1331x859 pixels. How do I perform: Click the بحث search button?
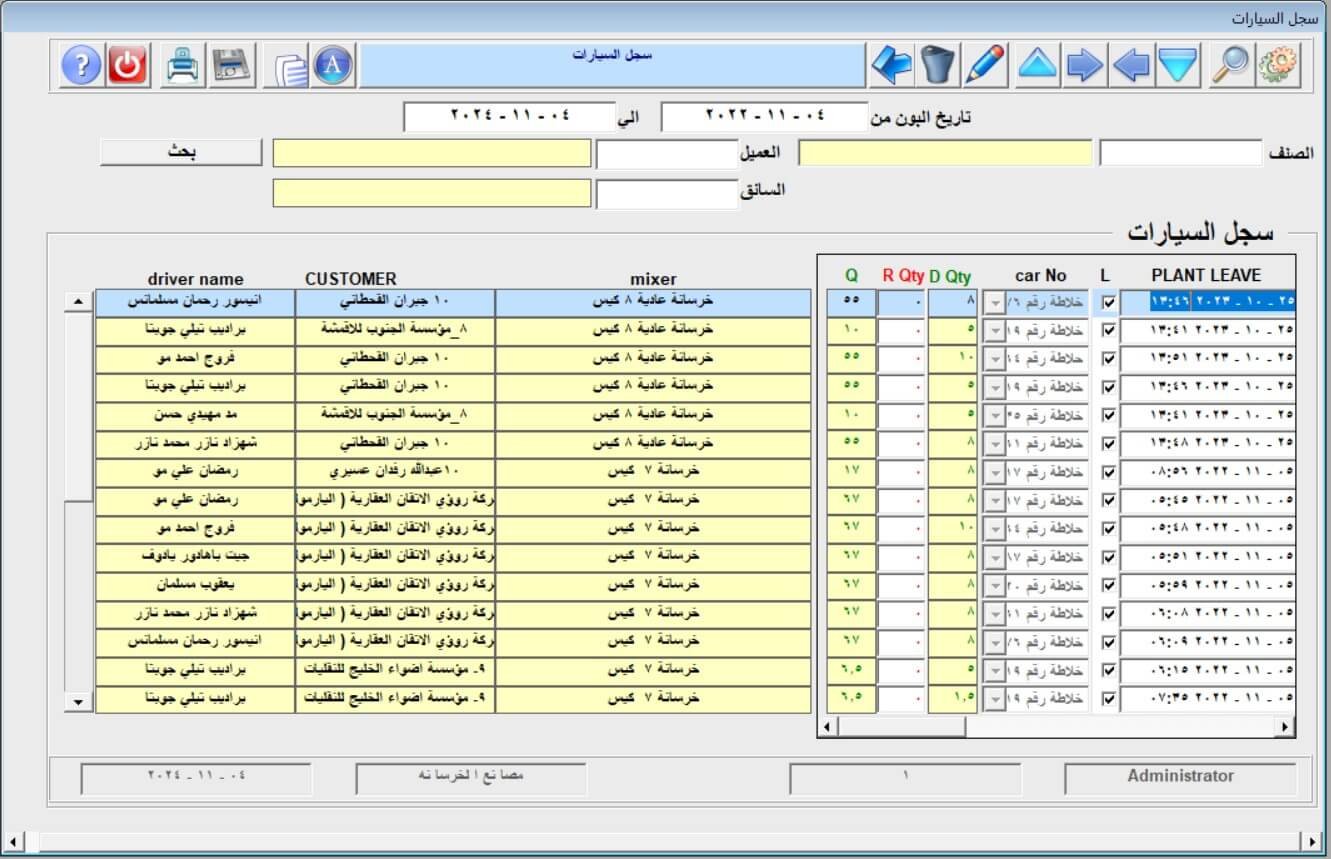(181, 153)
